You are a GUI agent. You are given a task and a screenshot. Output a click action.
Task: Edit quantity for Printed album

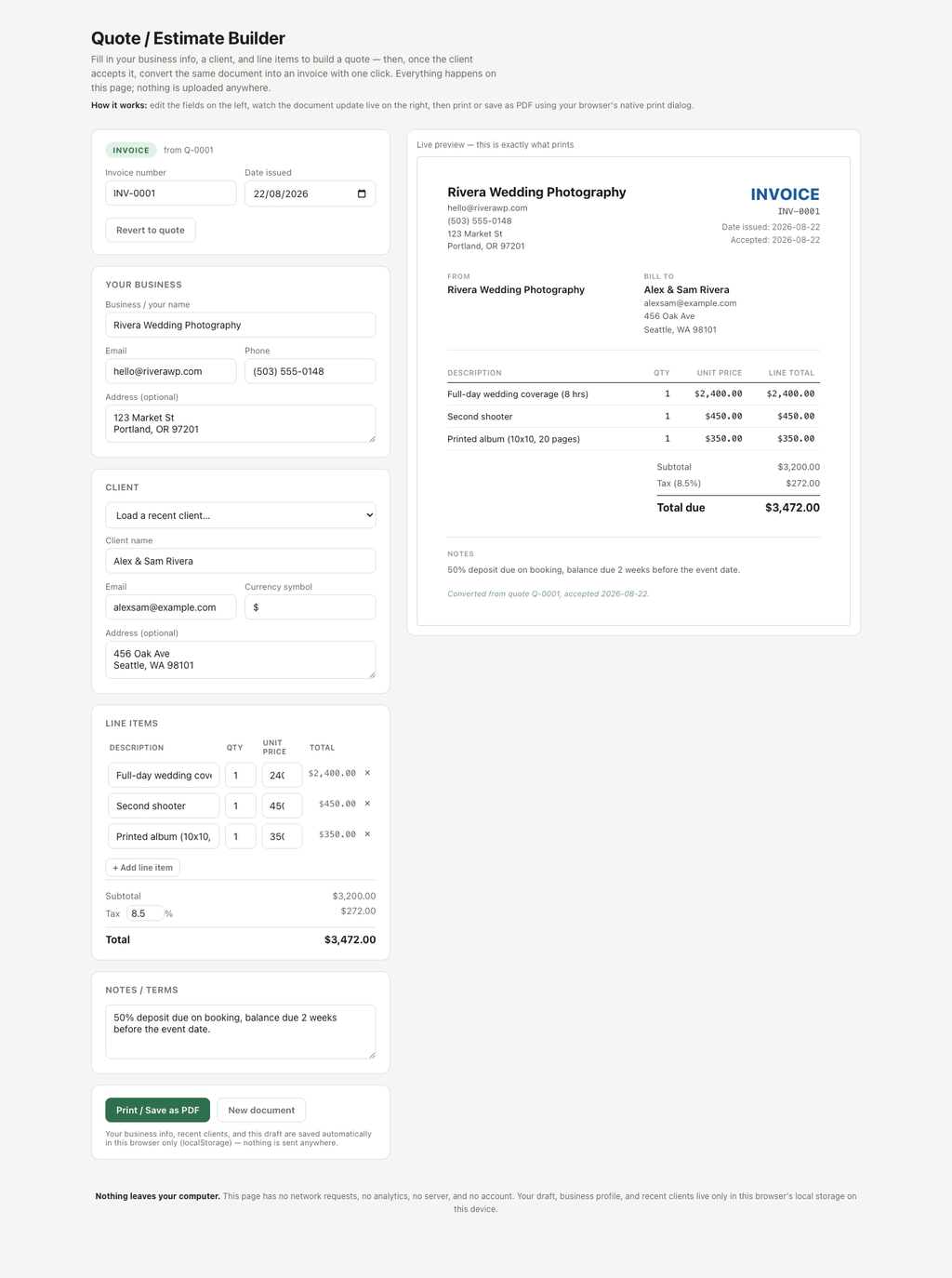click(x=241, y=836)
